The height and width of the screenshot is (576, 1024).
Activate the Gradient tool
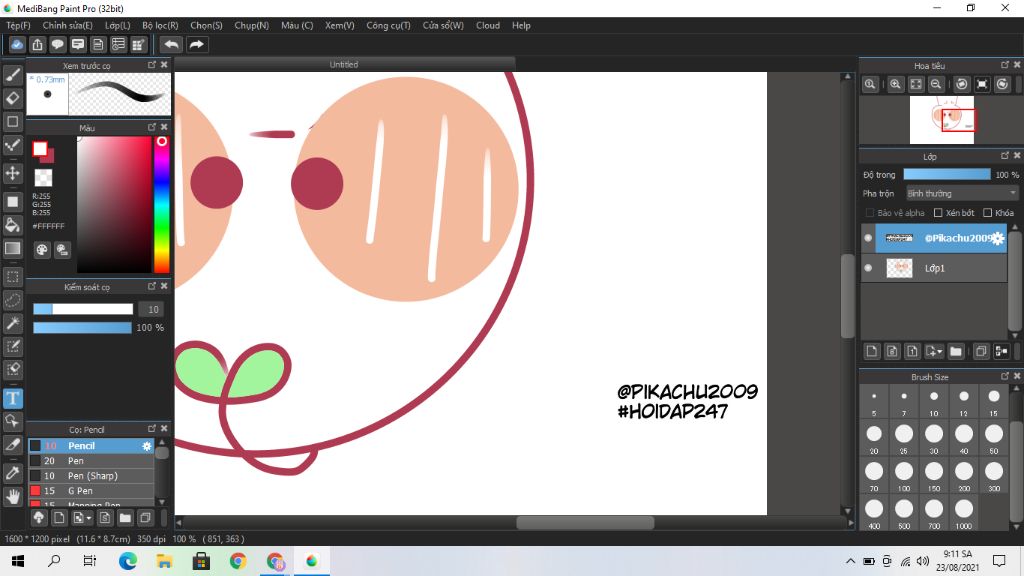[12, 248]
